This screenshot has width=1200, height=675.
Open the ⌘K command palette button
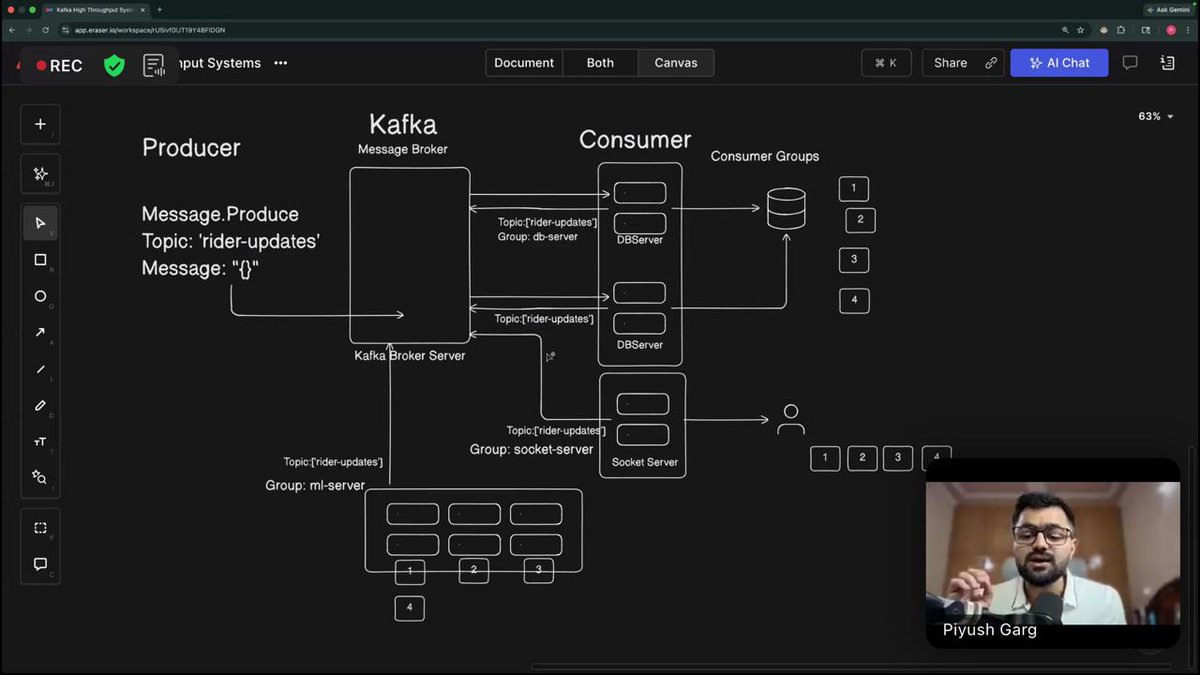point(886,63)
